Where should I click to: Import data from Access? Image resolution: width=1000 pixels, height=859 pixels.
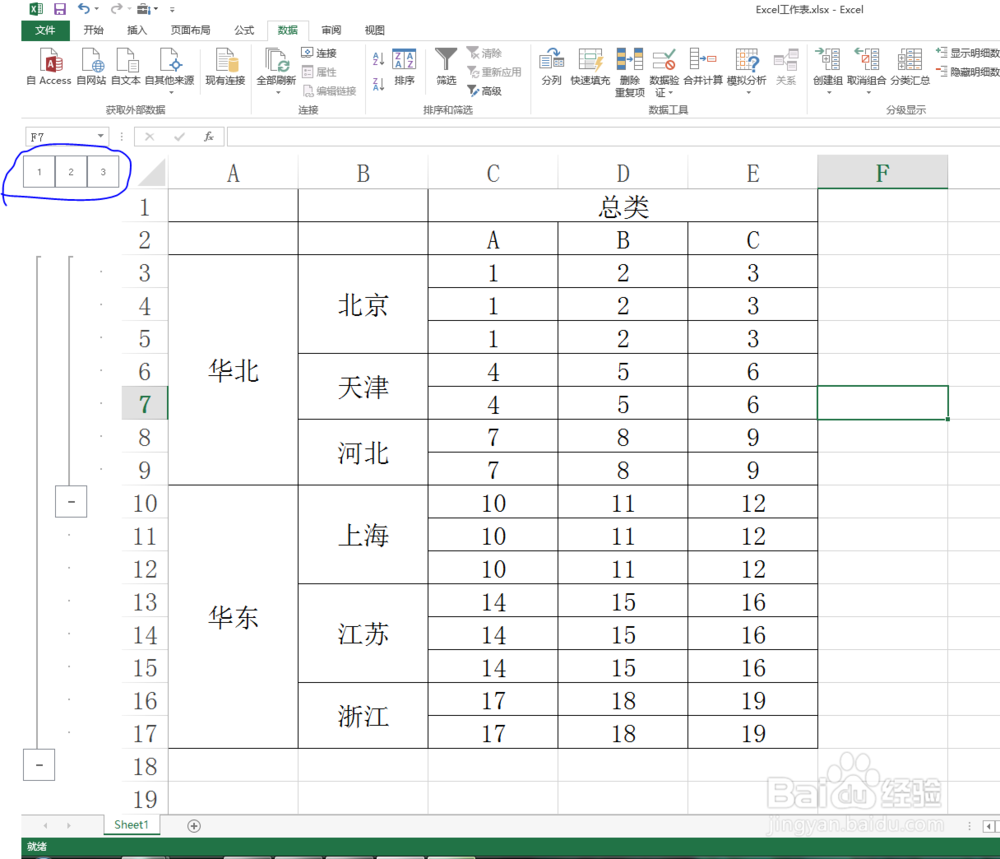click(49, 67)
